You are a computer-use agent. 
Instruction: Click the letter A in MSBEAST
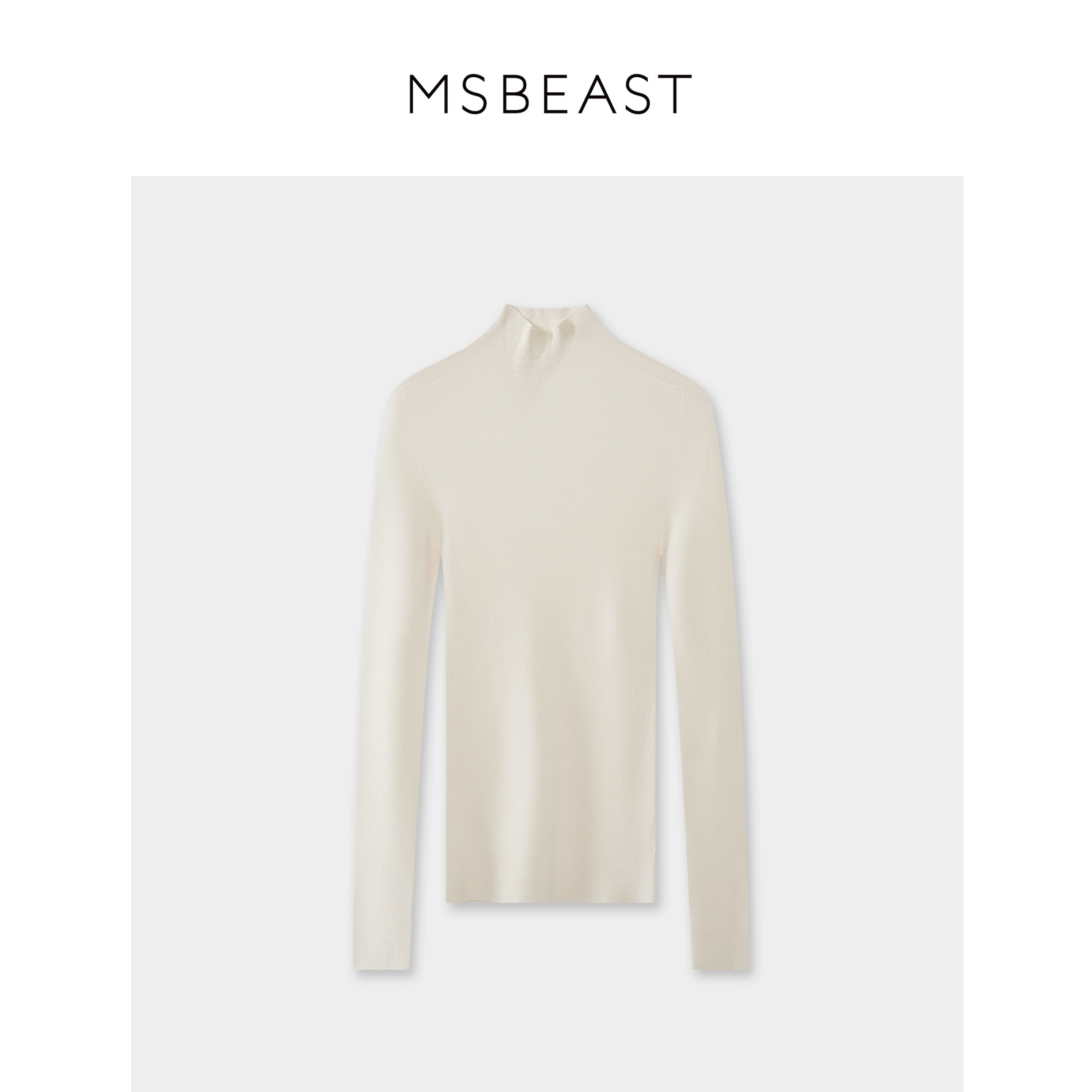click(596, 94)
